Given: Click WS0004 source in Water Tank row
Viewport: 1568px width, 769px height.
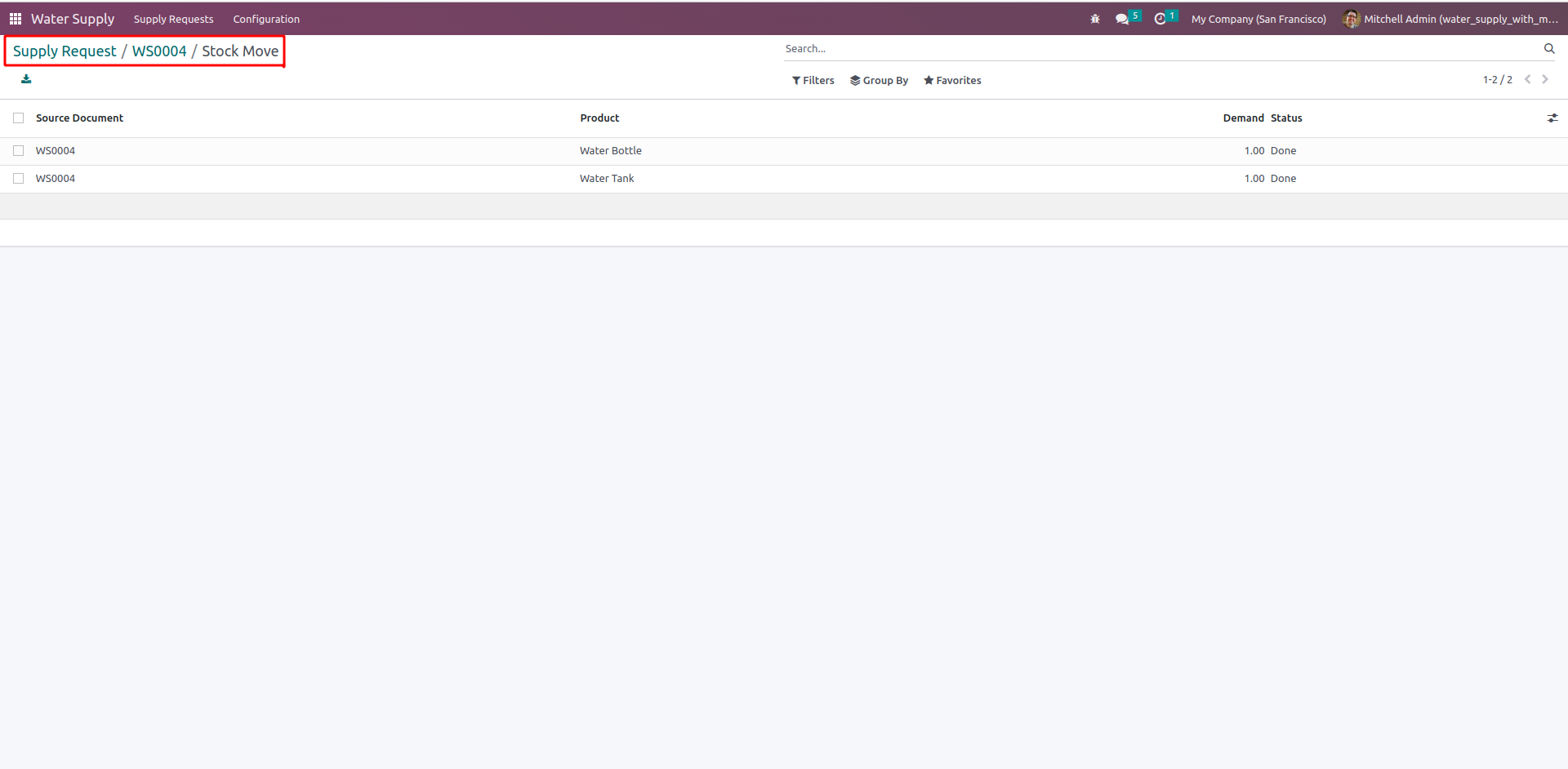Looking at the screenshot, I should tap(56, 179).
